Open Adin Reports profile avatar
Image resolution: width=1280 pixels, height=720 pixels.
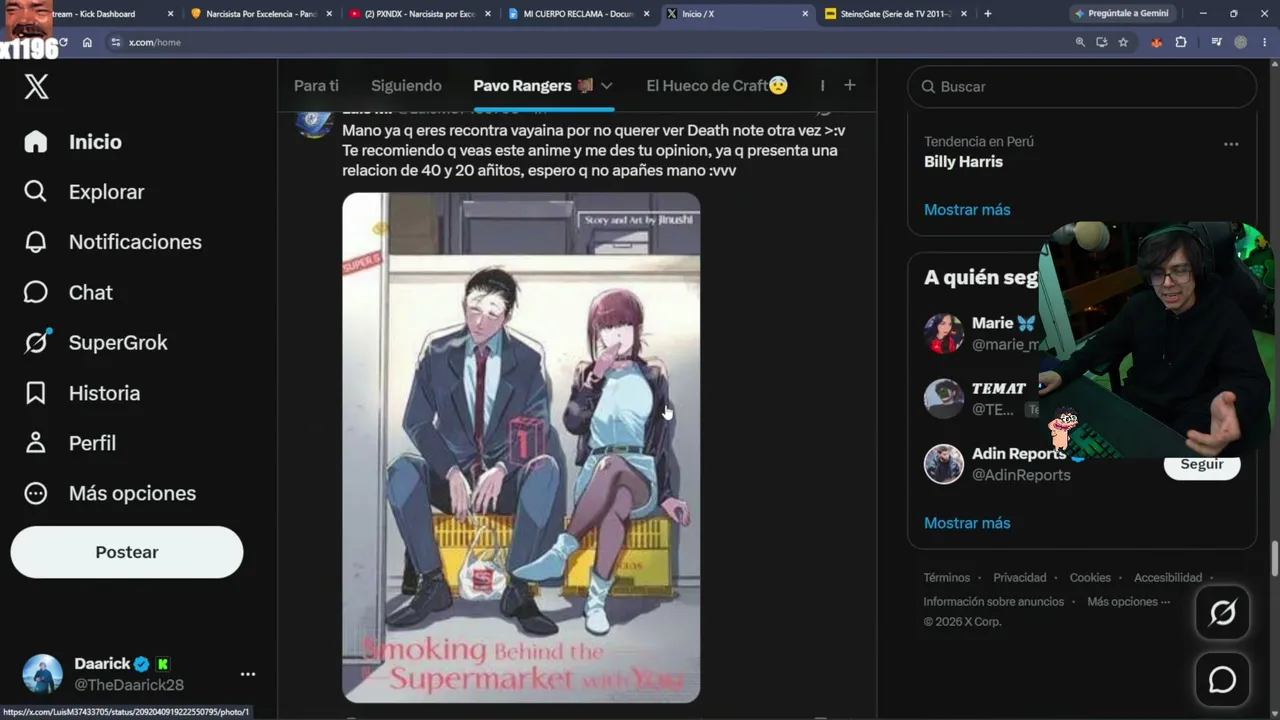pos(943,464)
